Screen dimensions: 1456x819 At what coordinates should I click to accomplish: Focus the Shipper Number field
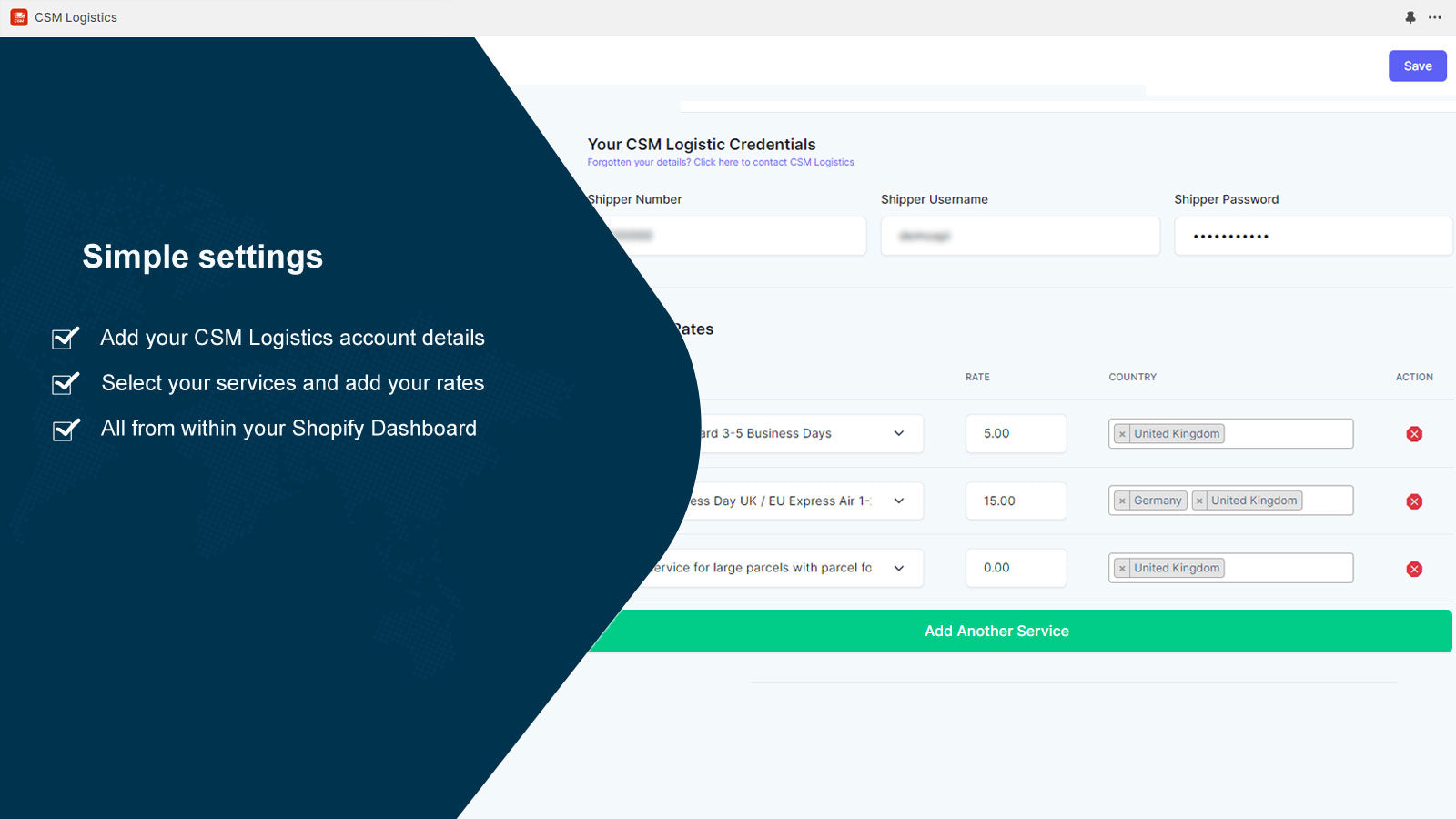click(737, 236)
